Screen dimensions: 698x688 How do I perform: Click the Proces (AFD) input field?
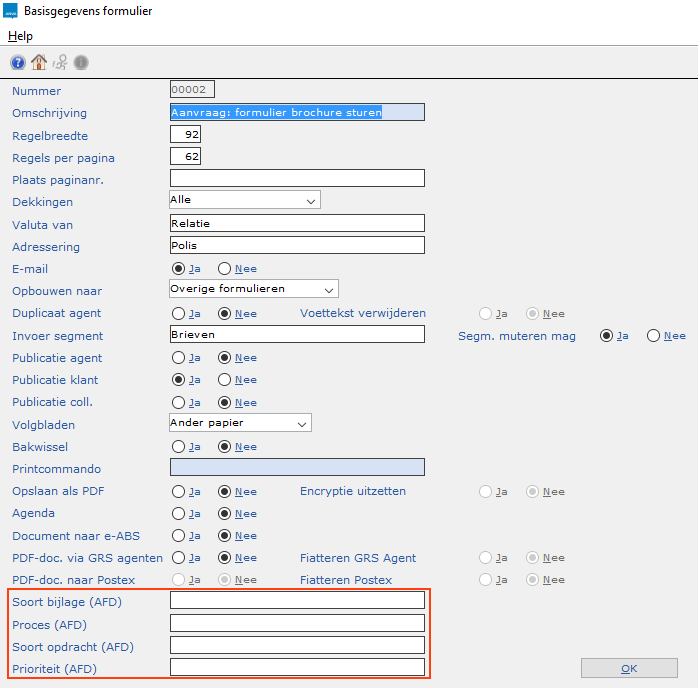[x=297, y=623]
